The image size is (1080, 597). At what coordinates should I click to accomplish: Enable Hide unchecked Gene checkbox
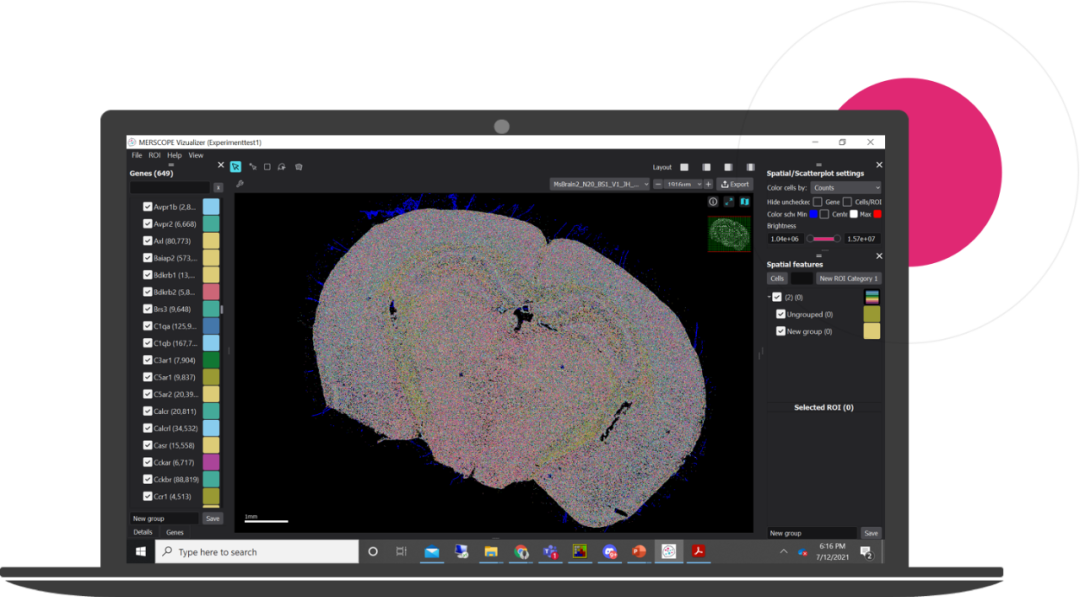(x=817, y=201)
